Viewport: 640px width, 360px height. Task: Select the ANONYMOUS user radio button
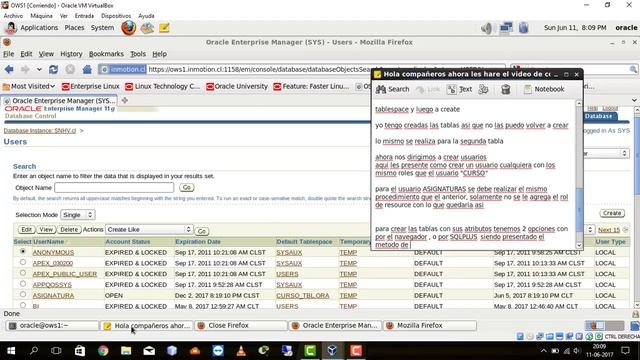[23, 251]
